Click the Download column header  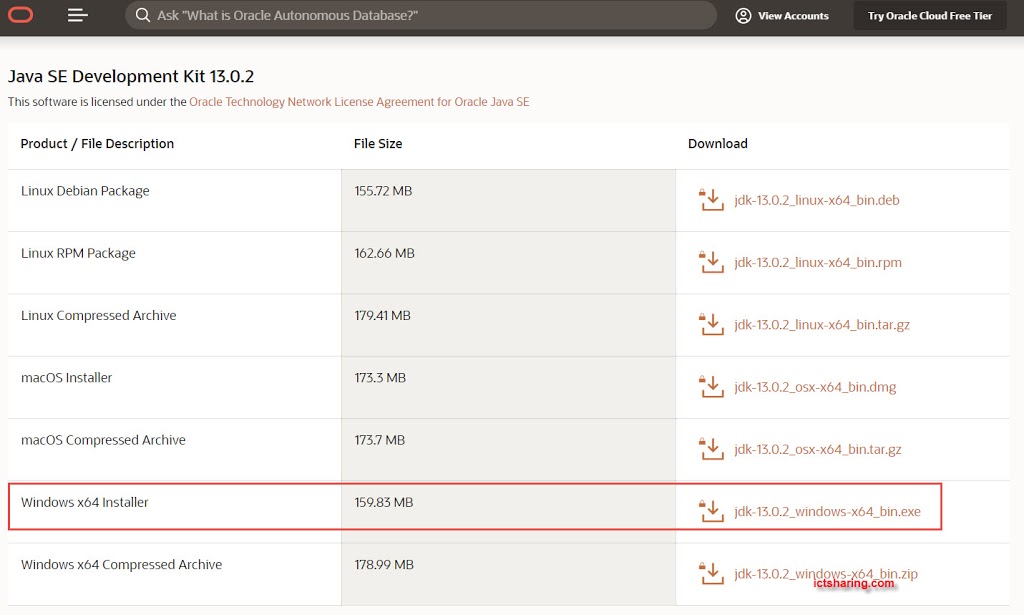tap(718, 144)
